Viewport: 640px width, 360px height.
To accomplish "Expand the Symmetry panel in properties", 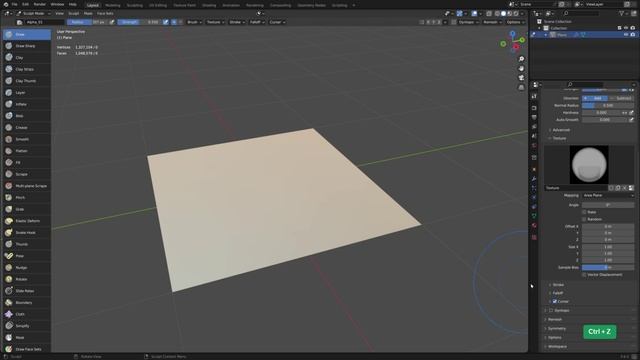I will tap(556, 329).
